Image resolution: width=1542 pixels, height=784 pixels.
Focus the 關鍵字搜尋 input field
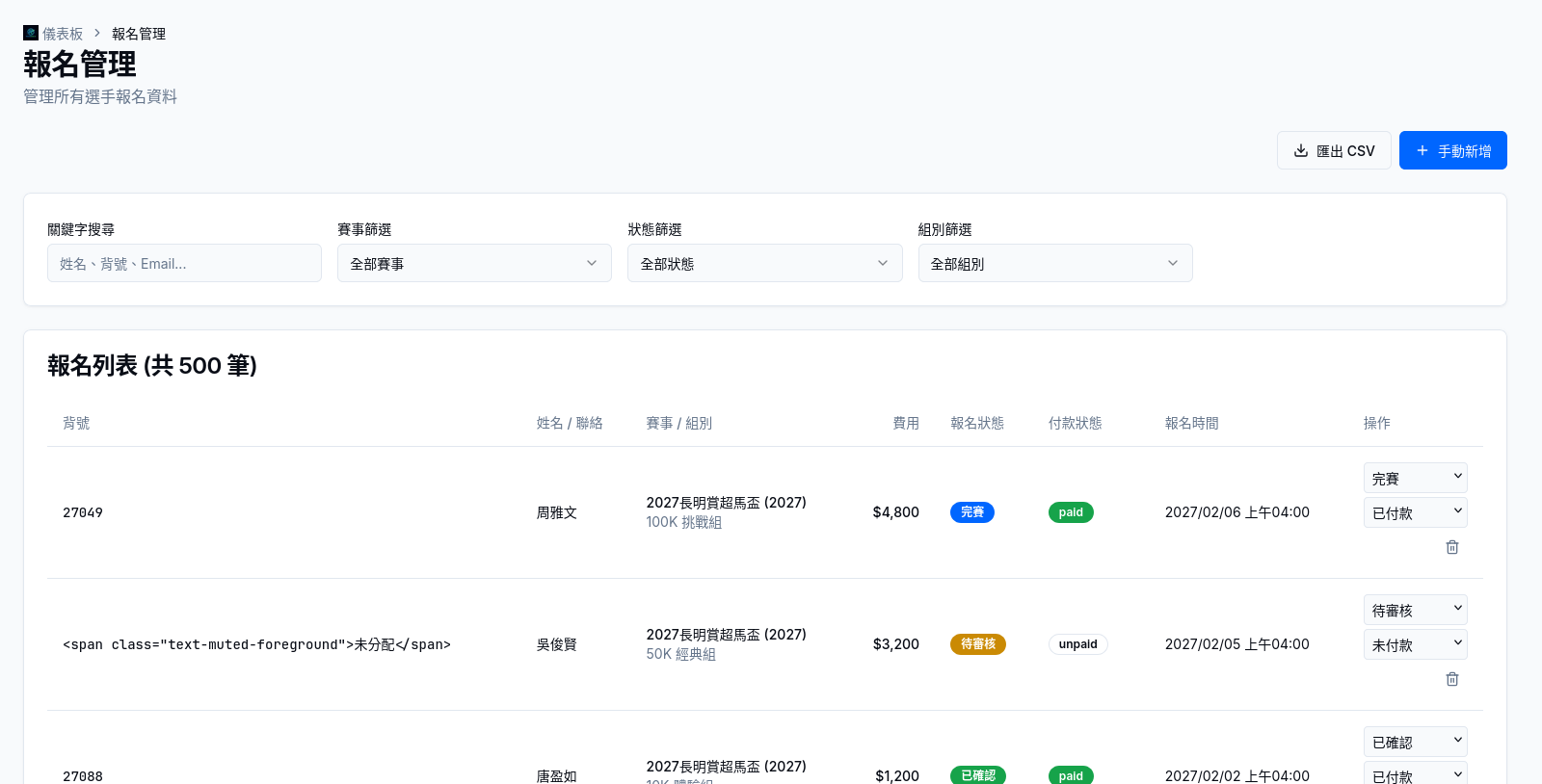pos(184,263)
